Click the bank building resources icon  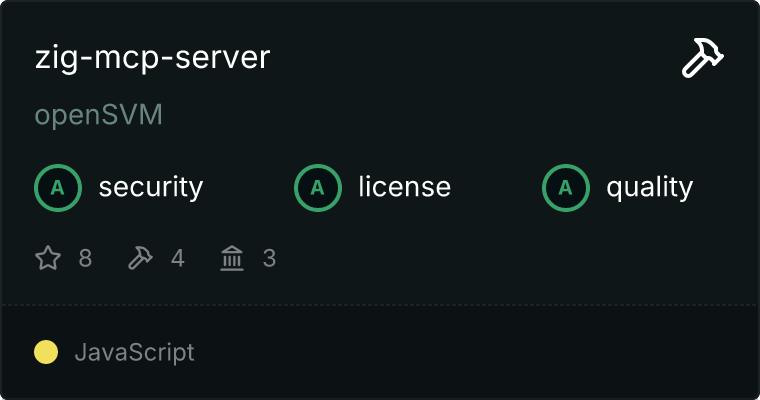tap(232, 259)
